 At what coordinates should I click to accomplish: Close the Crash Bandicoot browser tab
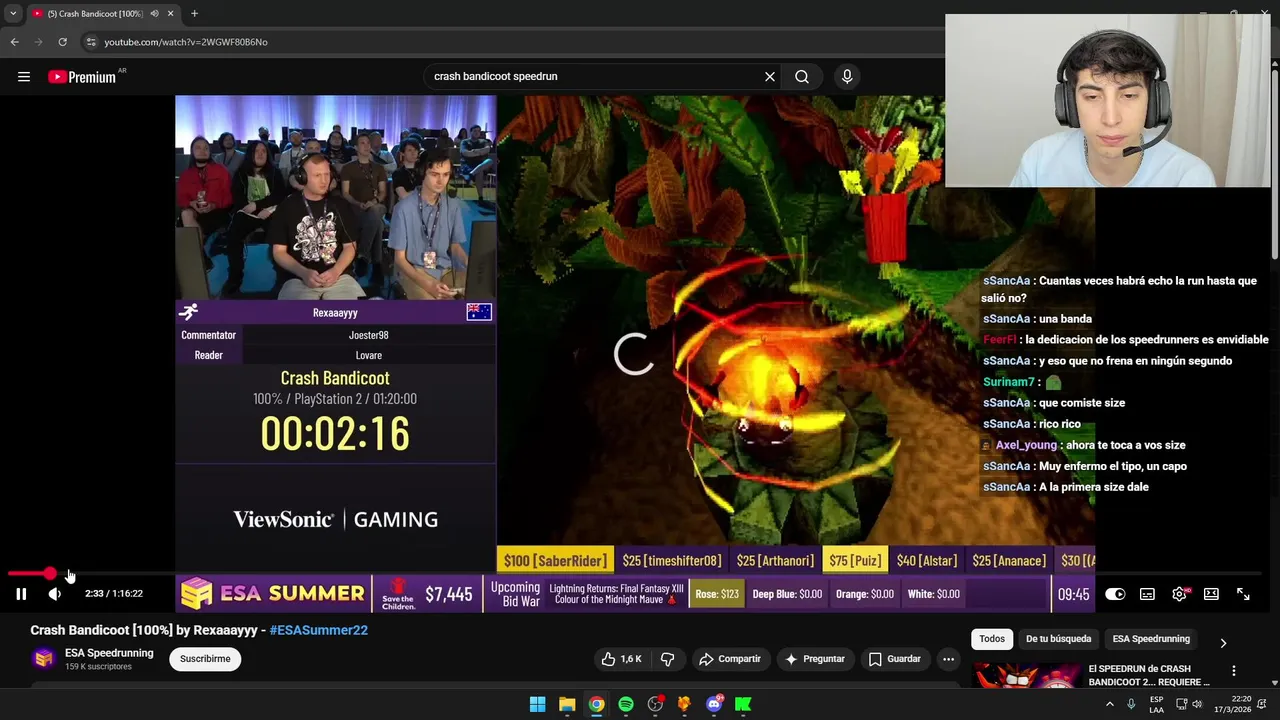tap(170, 14)
